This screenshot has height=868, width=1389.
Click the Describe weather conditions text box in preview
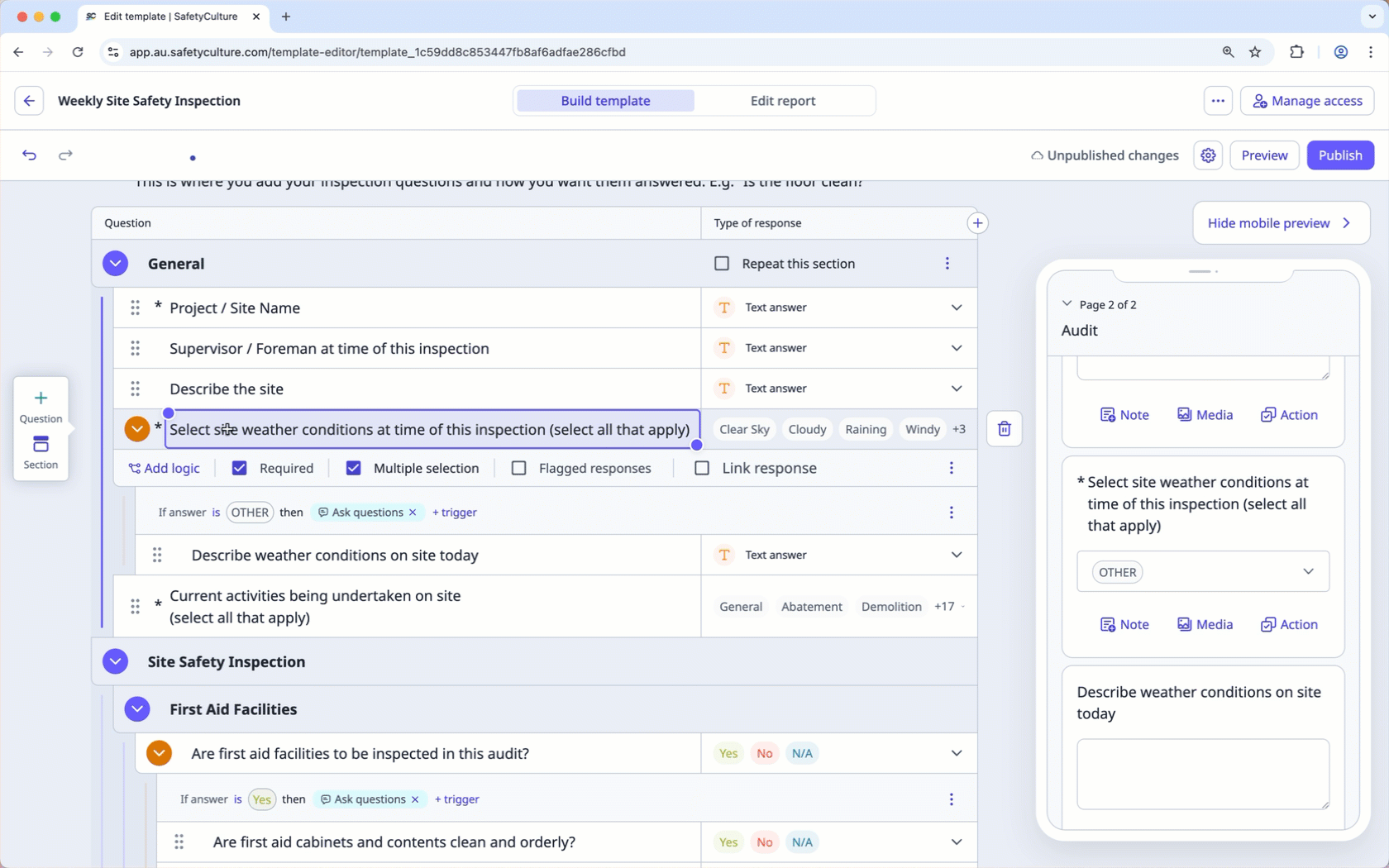click(x=1203, y=774)
